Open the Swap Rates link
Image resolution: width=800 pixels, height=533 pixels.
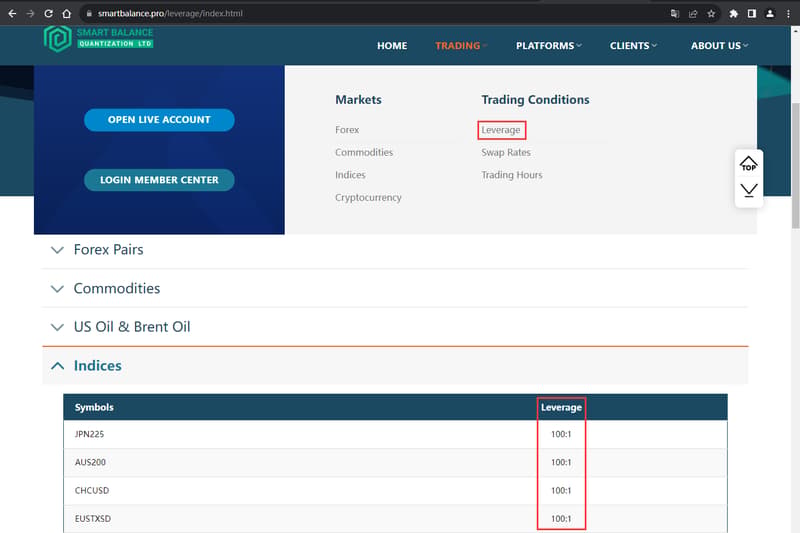click(506, 153)
